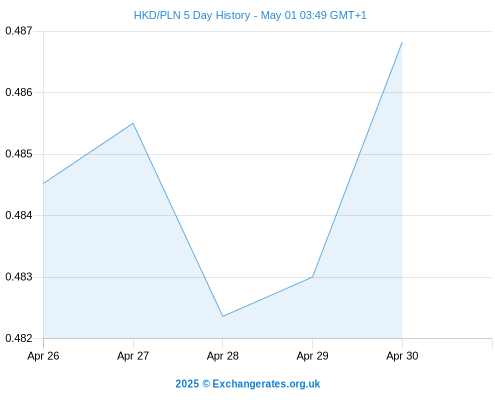The height and width of the screenshot is (400, 495).
Task: Click the copyright symbol in footer
Action: click(206, 384)
